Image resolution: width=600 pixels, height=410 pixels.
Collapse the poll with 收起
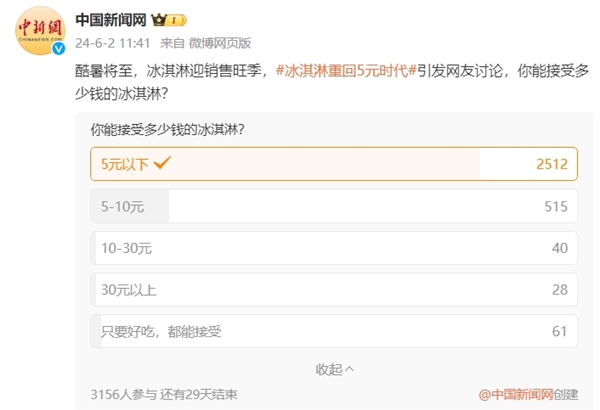coord(334,369)
